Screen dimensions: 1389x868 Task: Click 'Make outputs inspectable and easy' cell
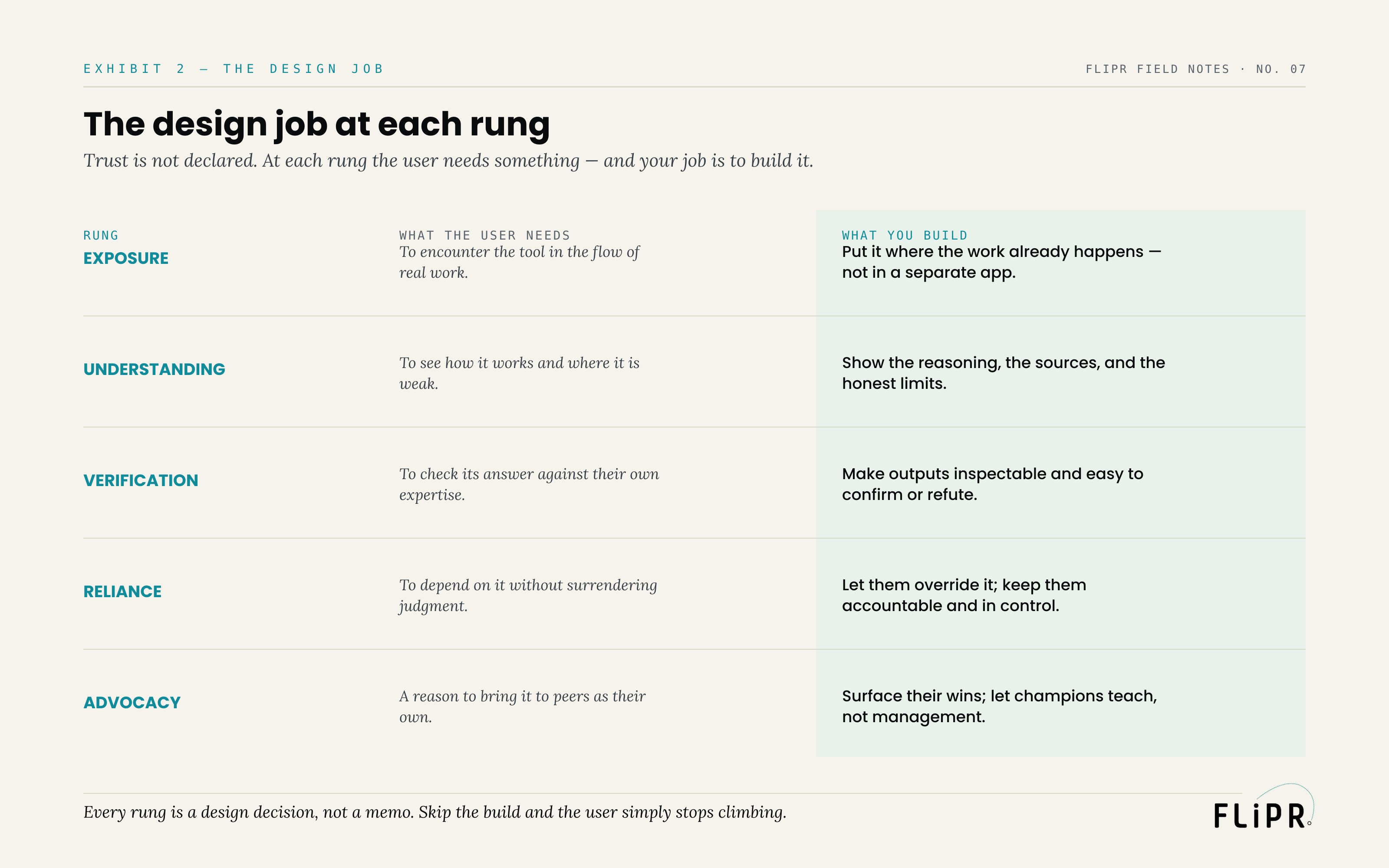coord(992,484)
